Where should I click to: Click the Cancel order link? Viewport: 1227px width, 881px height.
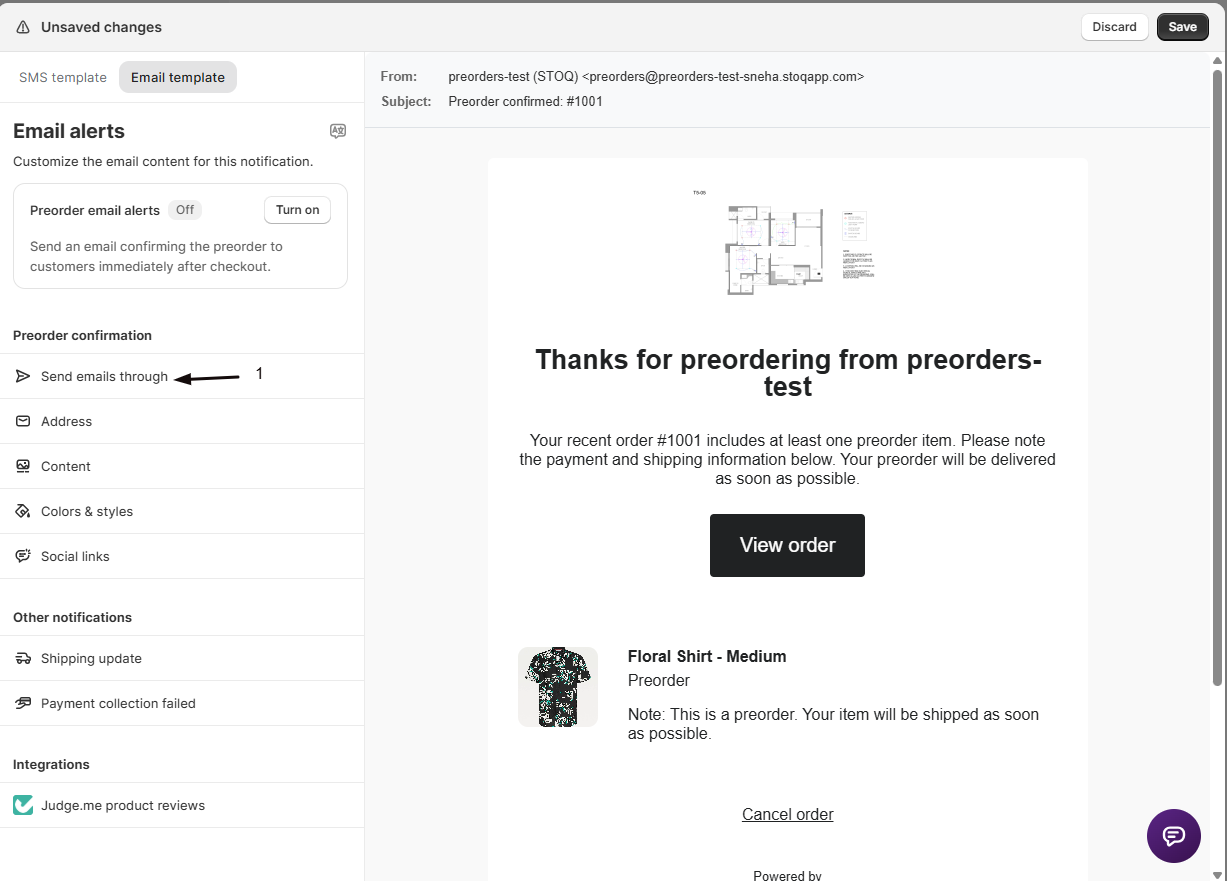point(788,814)
